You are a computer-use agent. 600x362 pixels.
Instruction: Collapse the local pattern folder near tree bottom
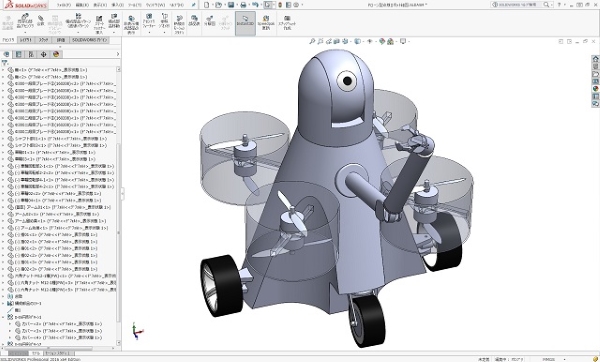click(x=3, y=317)
